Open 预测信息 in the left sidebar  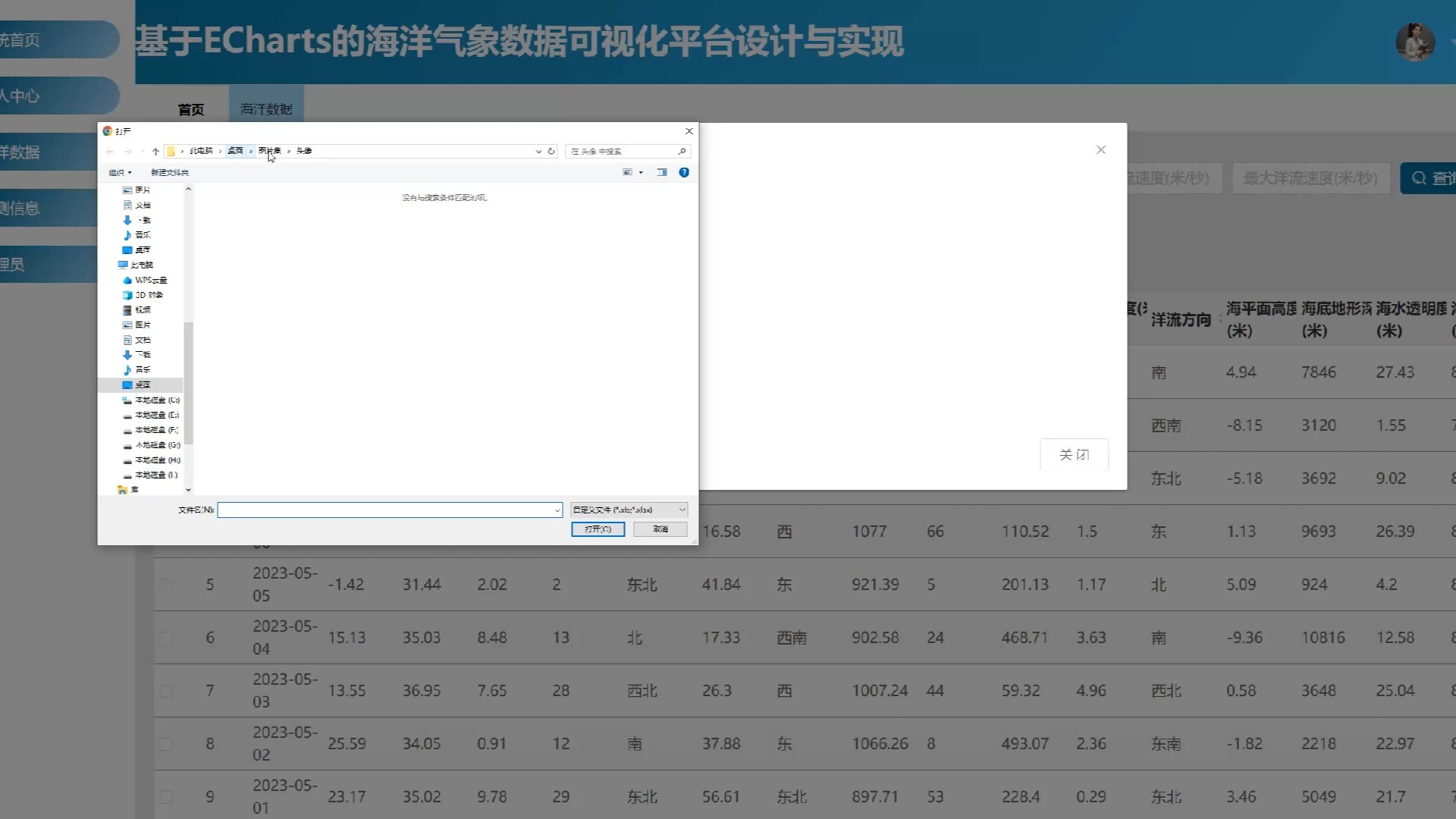click(x=49, y=208)
